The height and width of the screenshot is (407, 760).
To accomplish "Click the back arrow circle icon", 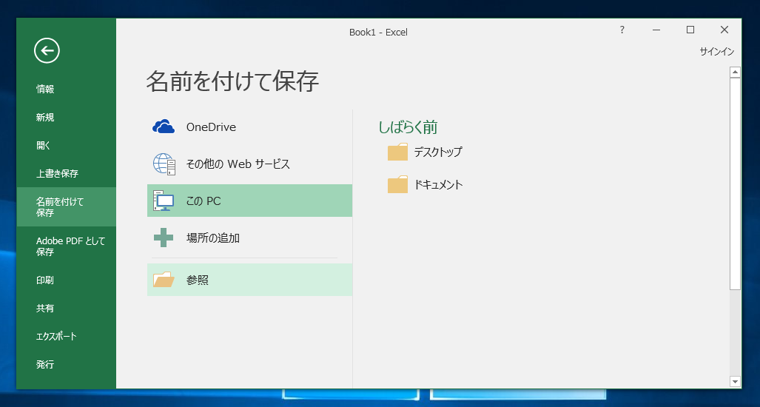I will tap(47, 50).
